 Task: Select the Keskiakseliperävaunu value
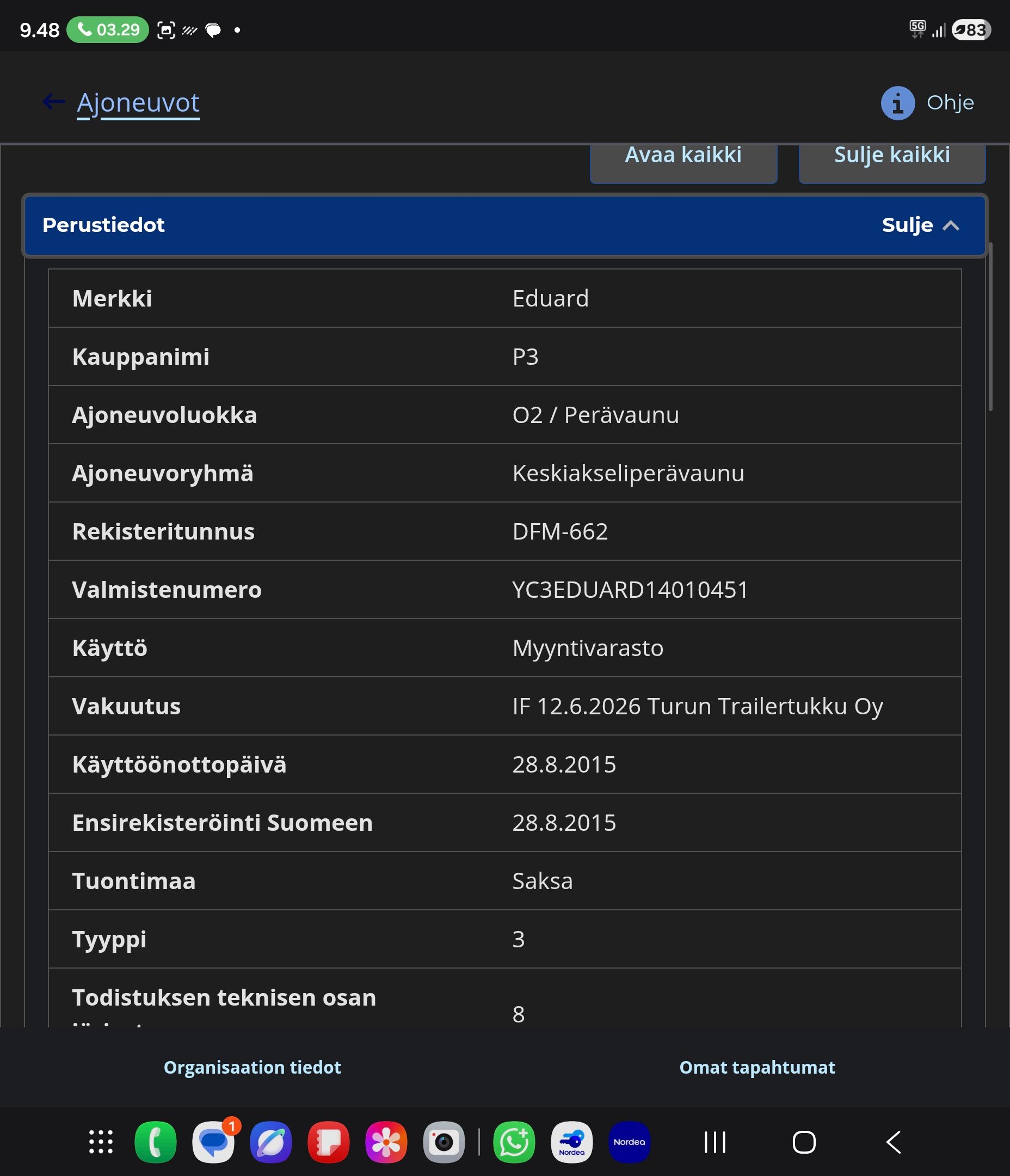click(x=628, y=474)
